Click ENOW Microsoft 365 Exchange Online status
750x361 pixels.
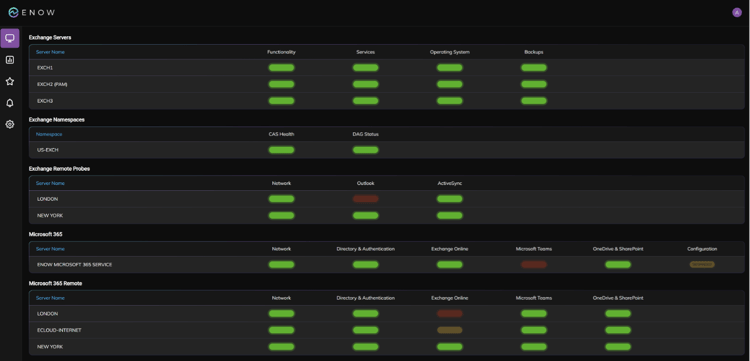click(x=450, y=264)
